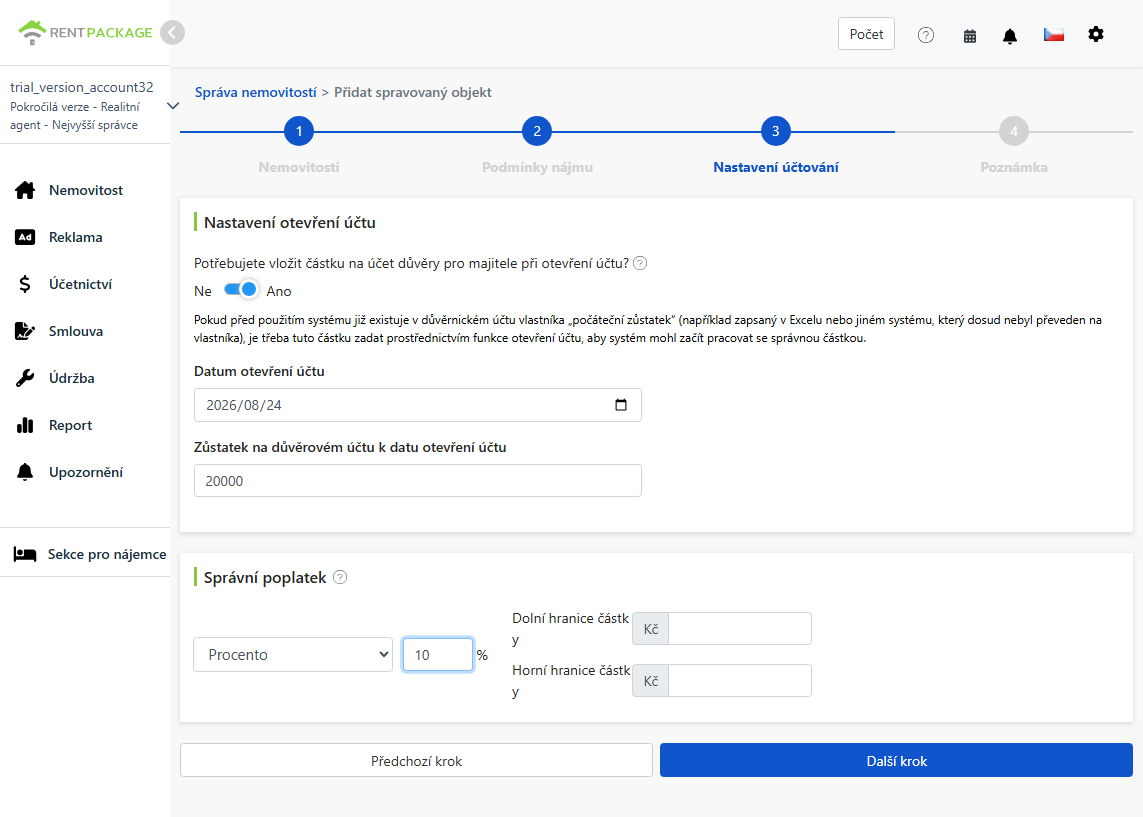Click Další krok button
Screen dimensions: 1143x817
(897, 761)
